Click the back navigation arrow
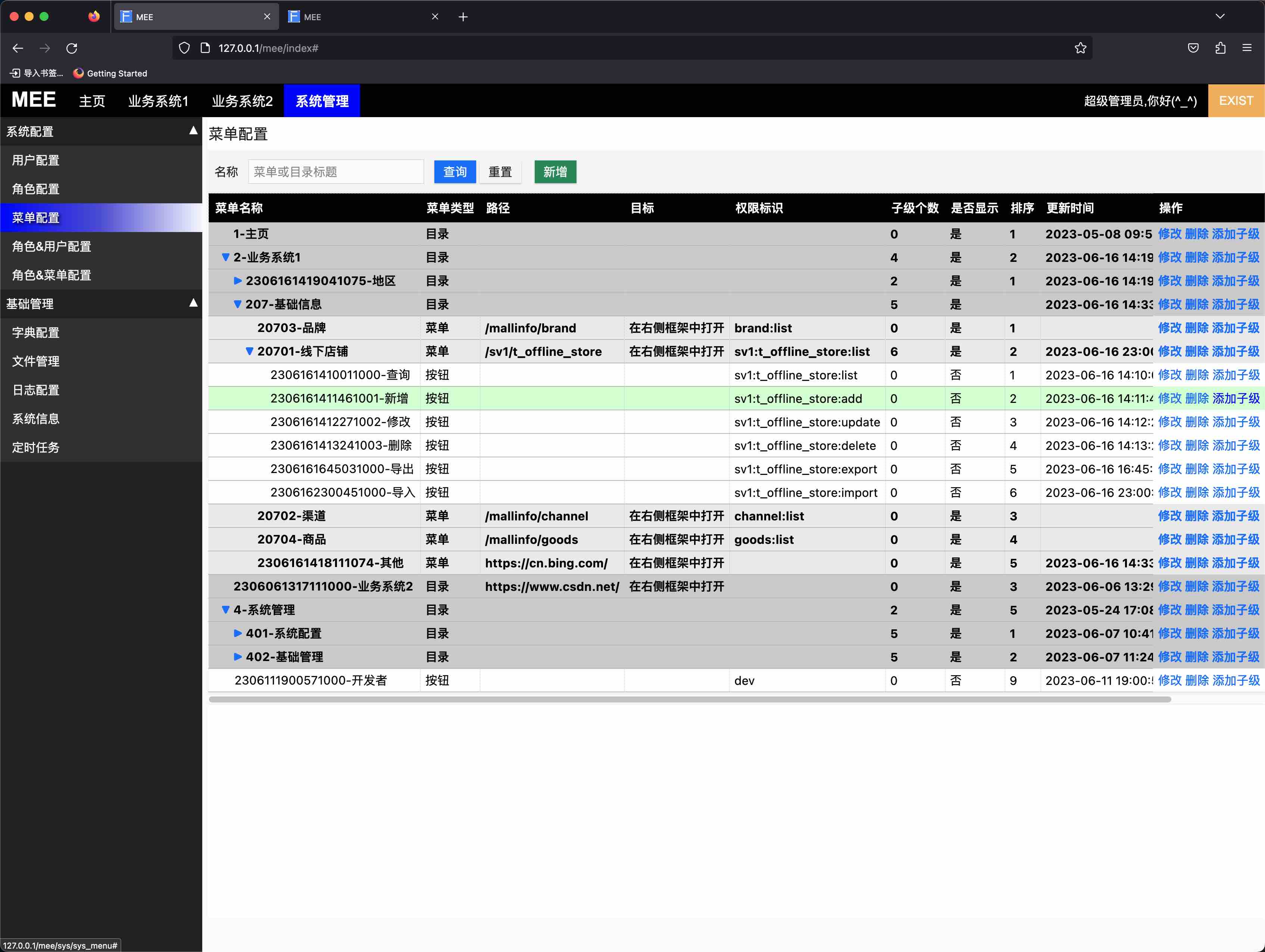The width and height of the screenshot is (1265, 952). (18, 48)
